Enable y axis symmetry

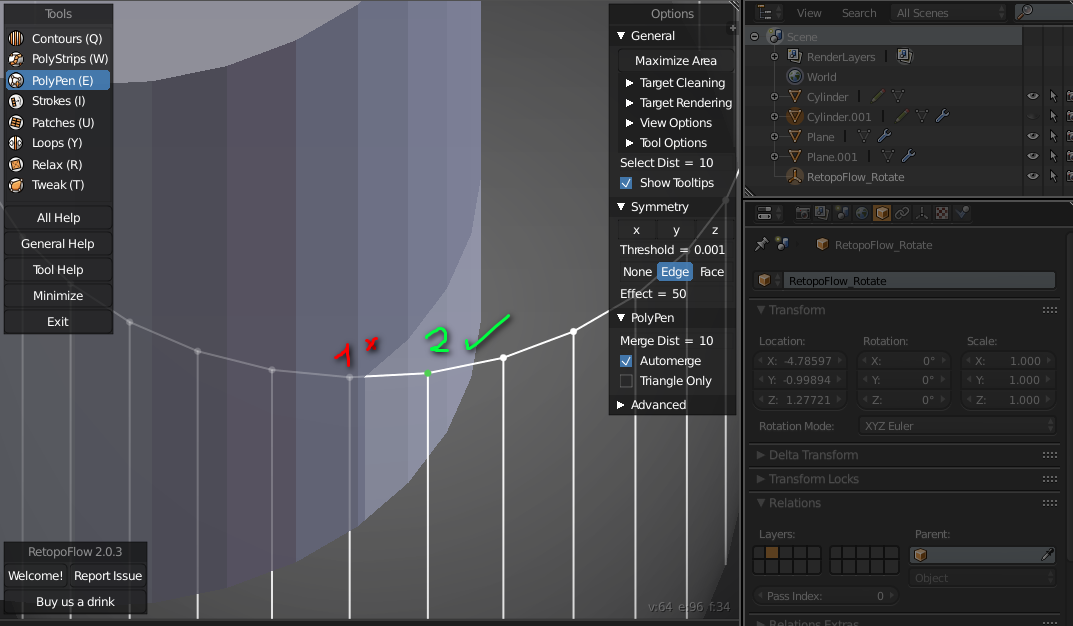click(676, 230)
